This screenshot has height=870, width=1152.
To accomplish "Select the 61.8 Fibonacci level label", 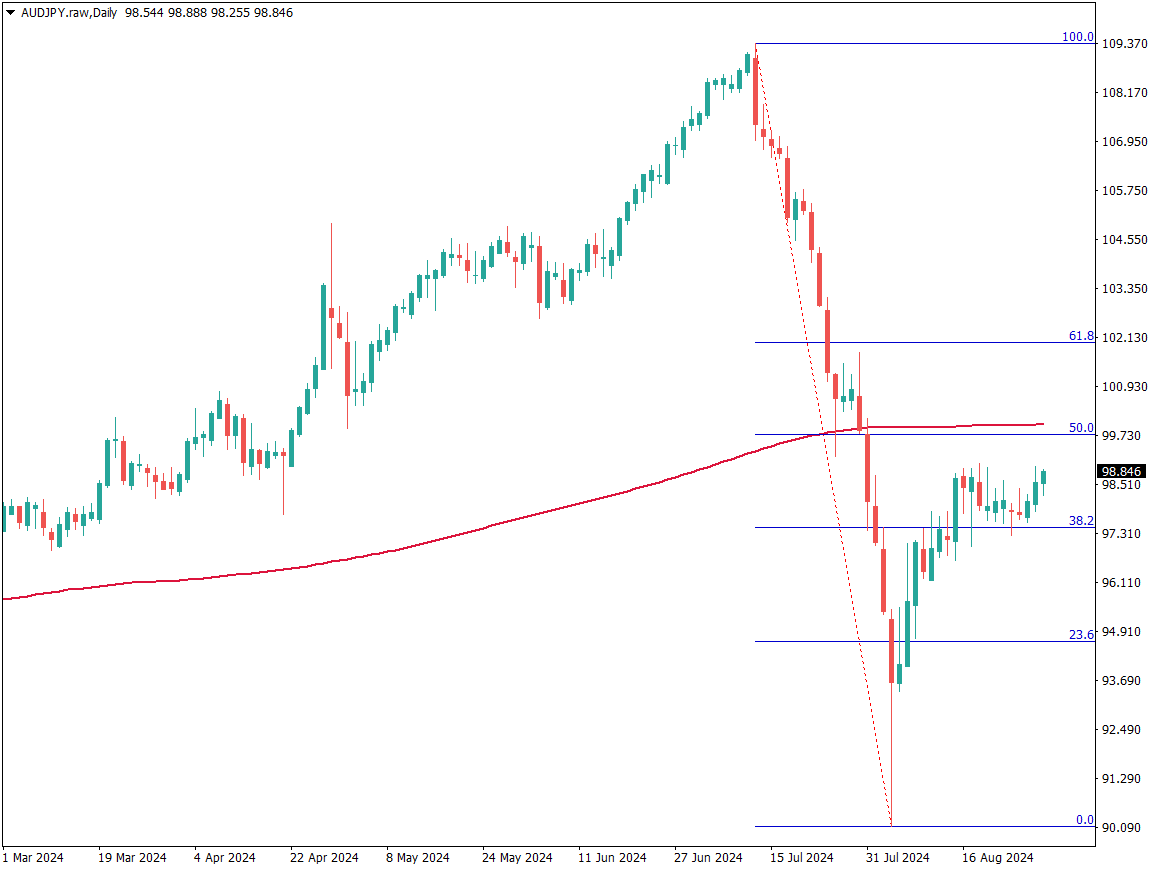I will (1081, 336).
